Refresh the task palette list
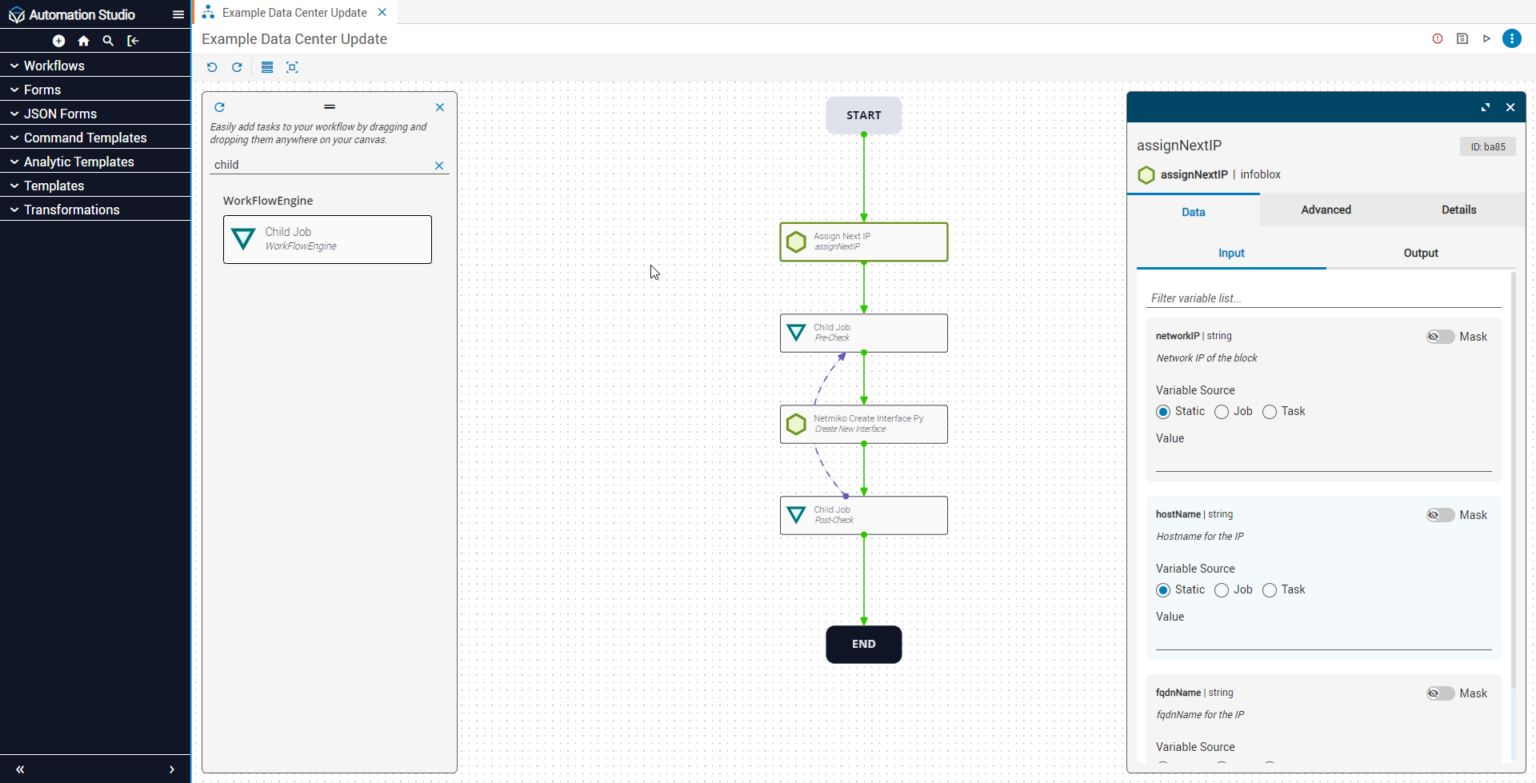 pyautogui.click(x=219, y=107)
